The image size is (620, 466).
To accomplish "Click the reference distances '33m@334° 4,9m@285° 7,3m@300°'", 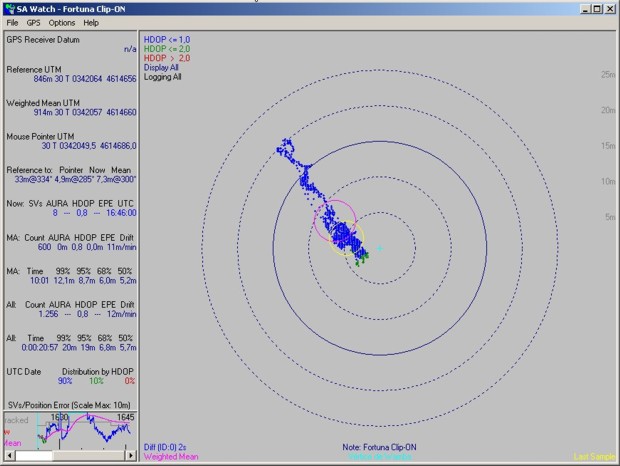I will [x=76, y=179].
